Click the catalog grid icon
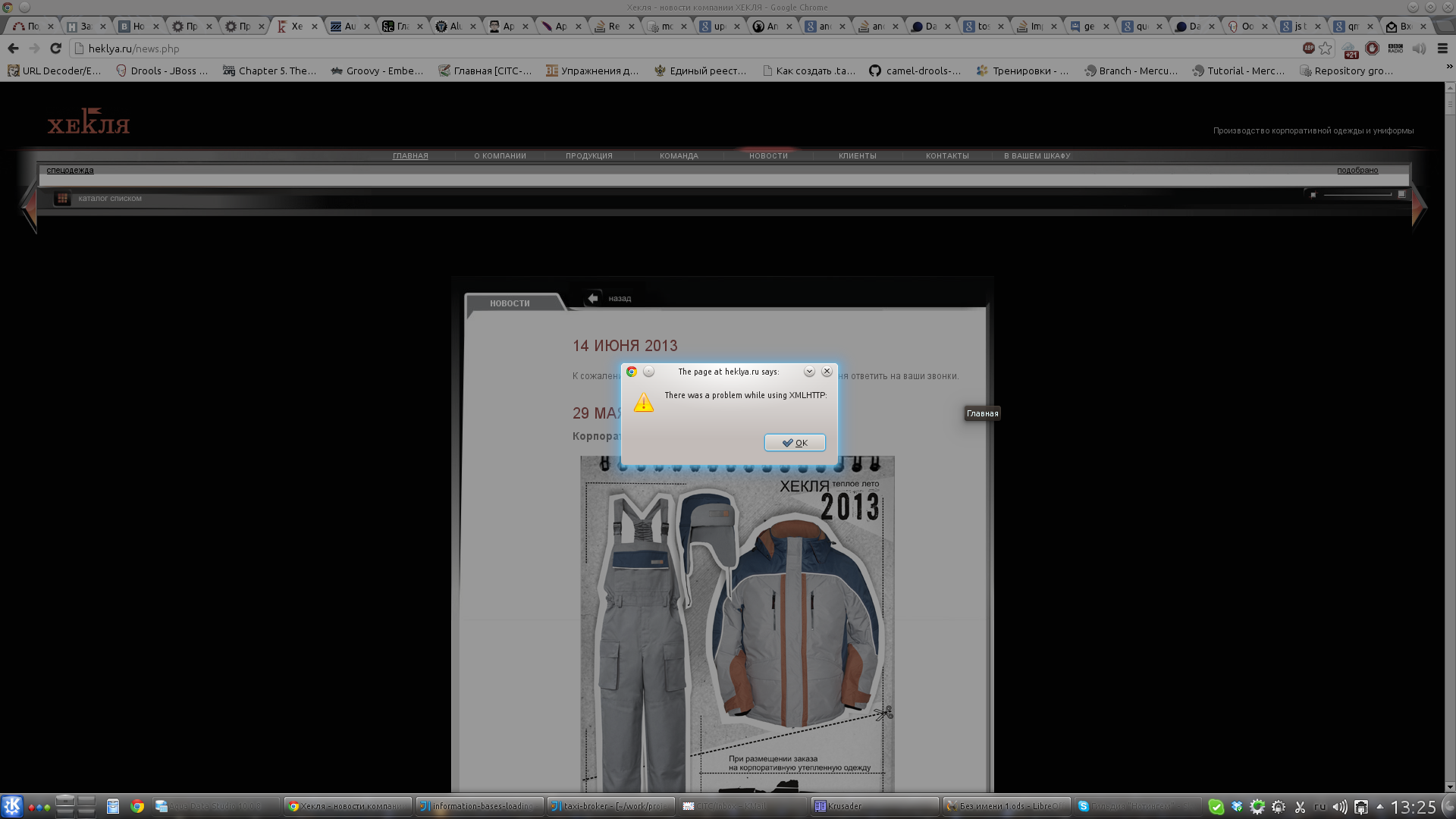The height and width of the screenshot is (819, 1456). point(62,199)
